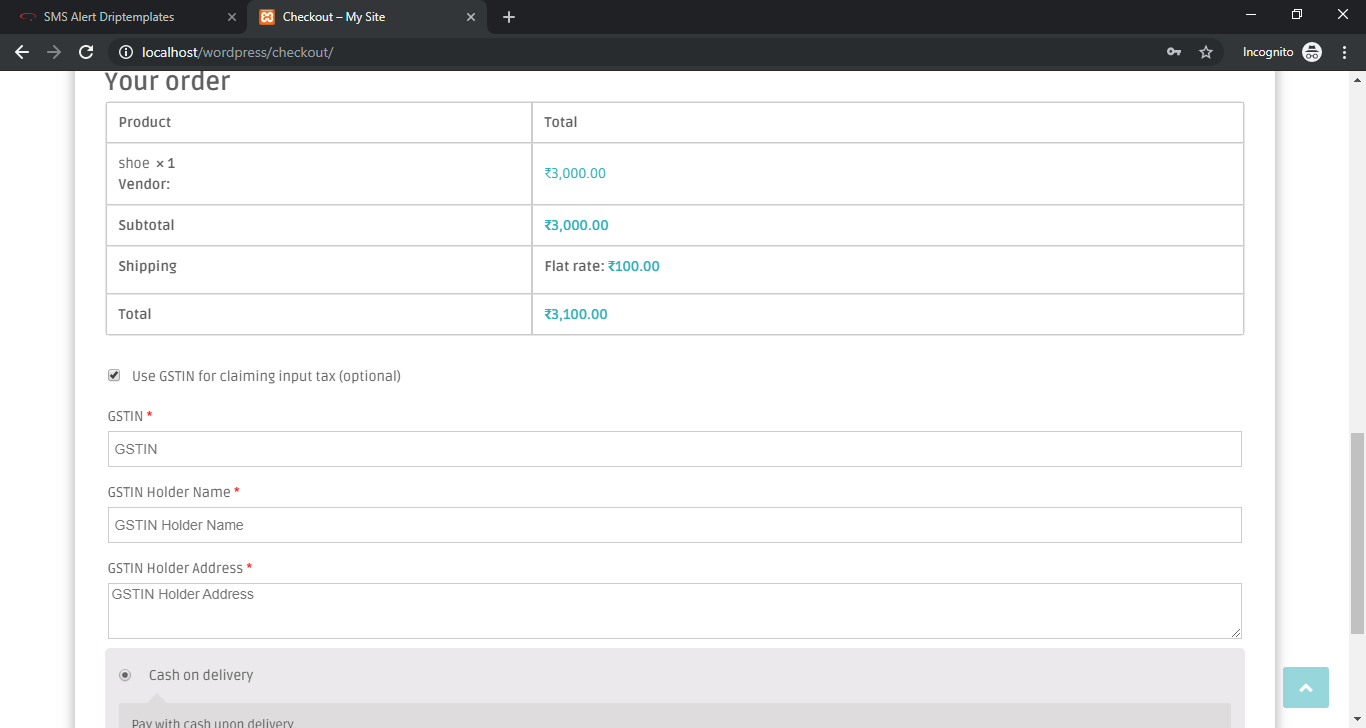Click the scroll-to-top arrow button
1366x728 pixels.
1305,688
